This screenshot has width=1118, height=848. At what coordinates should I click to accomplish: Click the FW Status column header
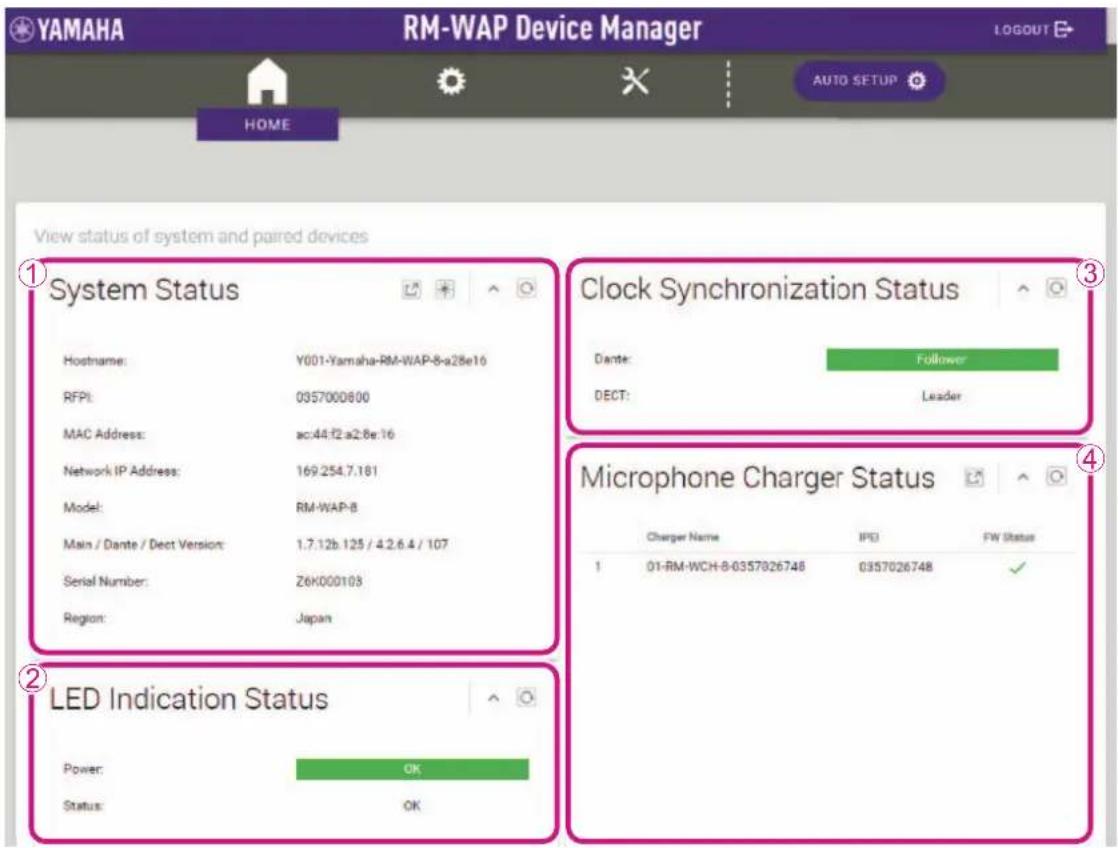tap(1008, 537)
